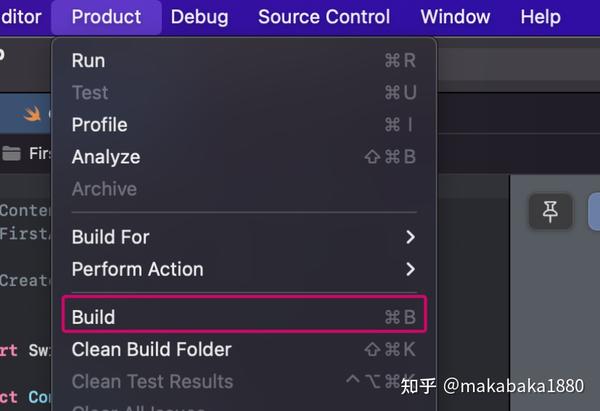Expand the Build For submenu arrow

[x=410, y=237]
